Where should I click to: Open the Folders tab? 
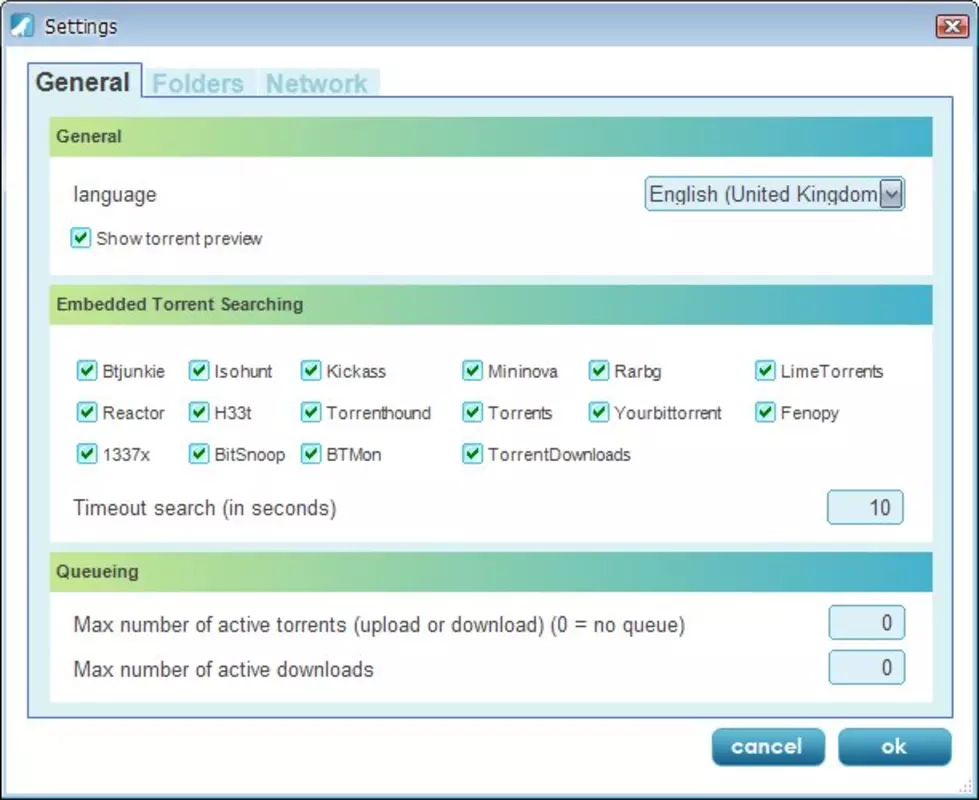tap(198, 83)
